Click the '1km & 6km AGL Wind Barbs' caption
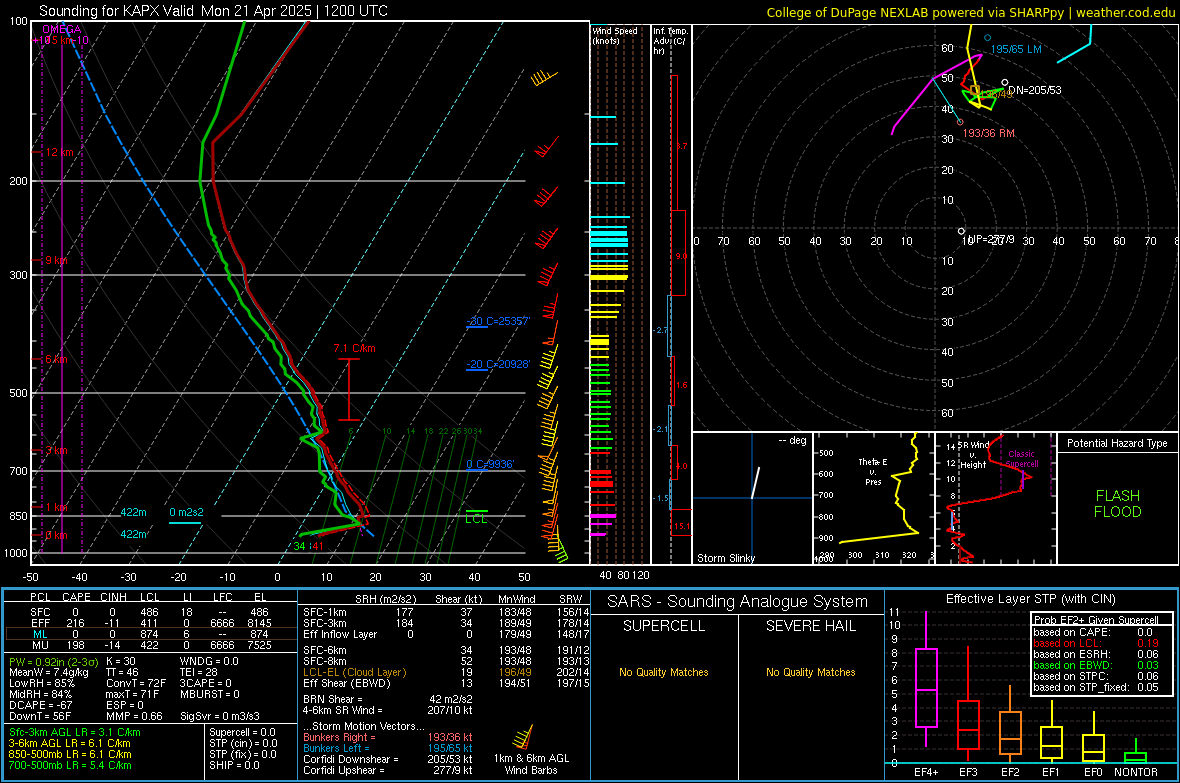This screenshot has height=783, width=1180. point(531,764)
